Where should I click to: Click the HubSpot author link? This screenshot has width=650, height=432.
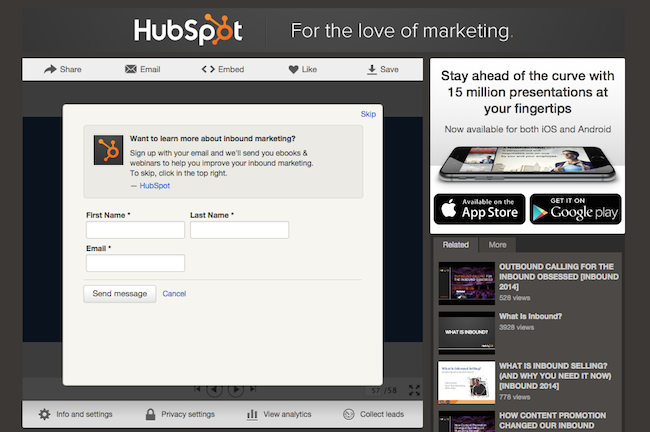coord(155,186)
